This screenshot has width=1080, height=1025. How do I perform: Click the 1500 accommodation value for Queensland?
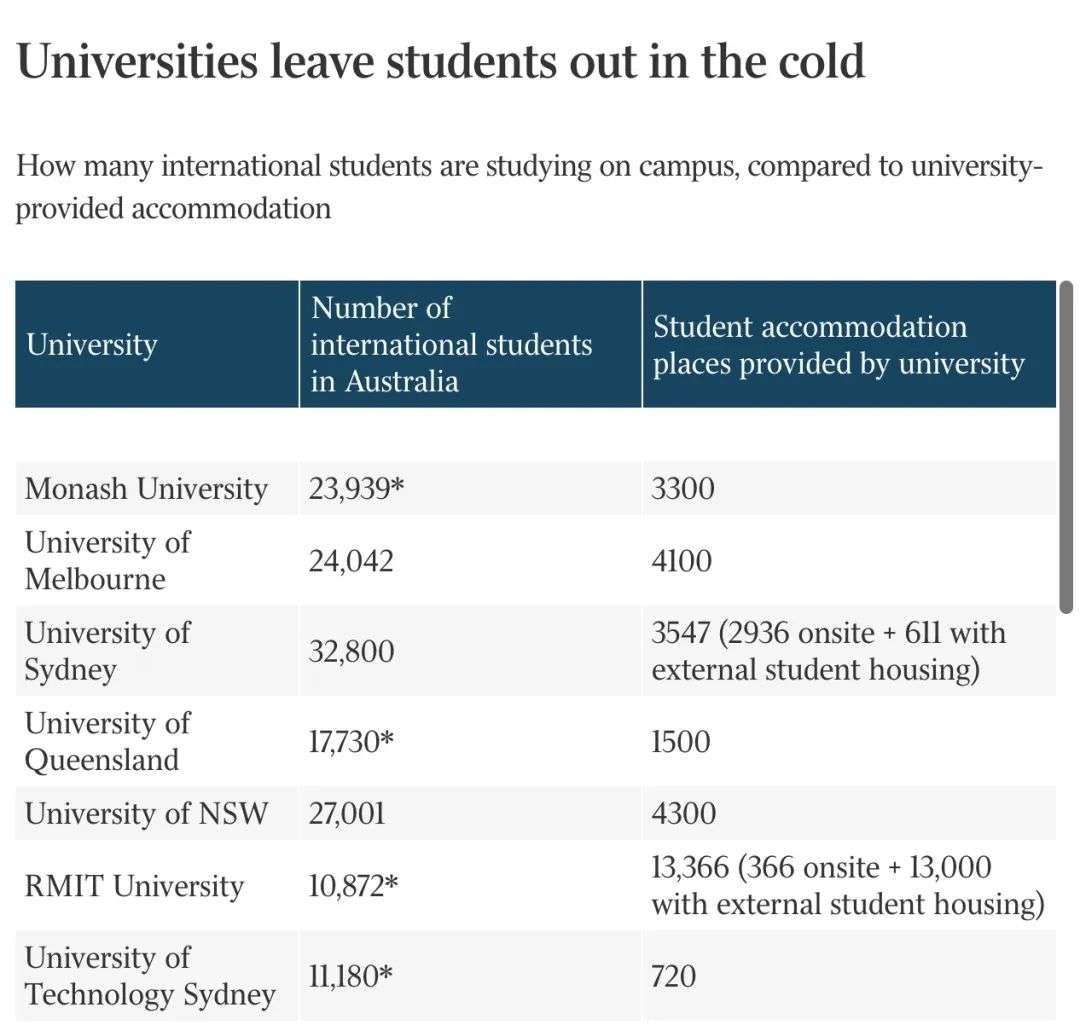681,741
